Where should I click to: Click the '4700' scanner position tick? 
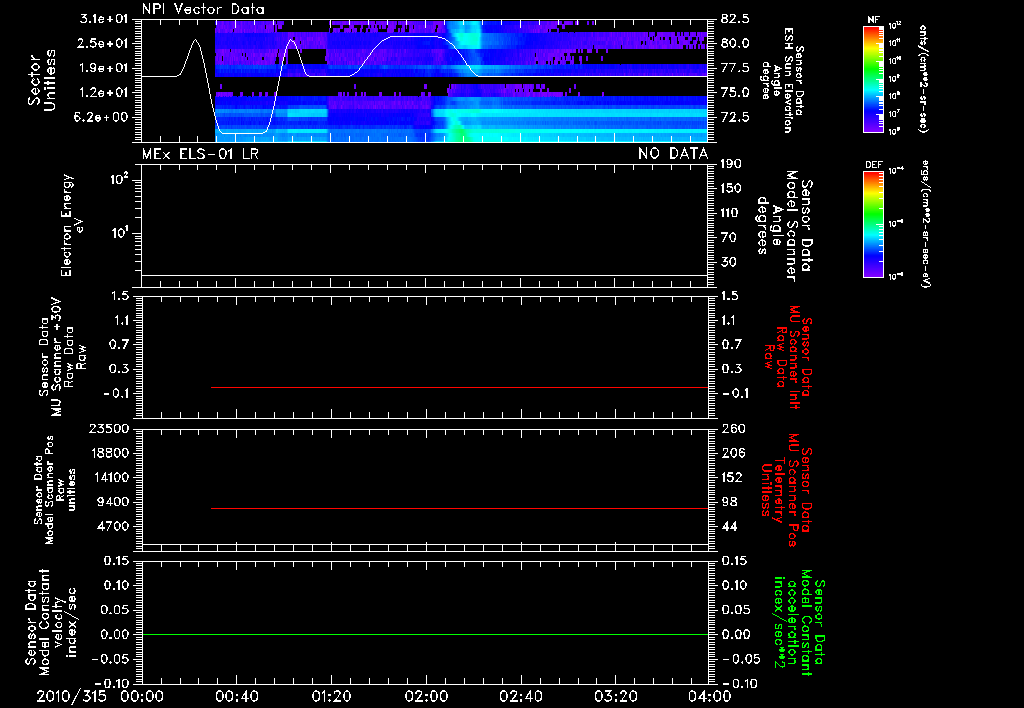click(113, 526)
